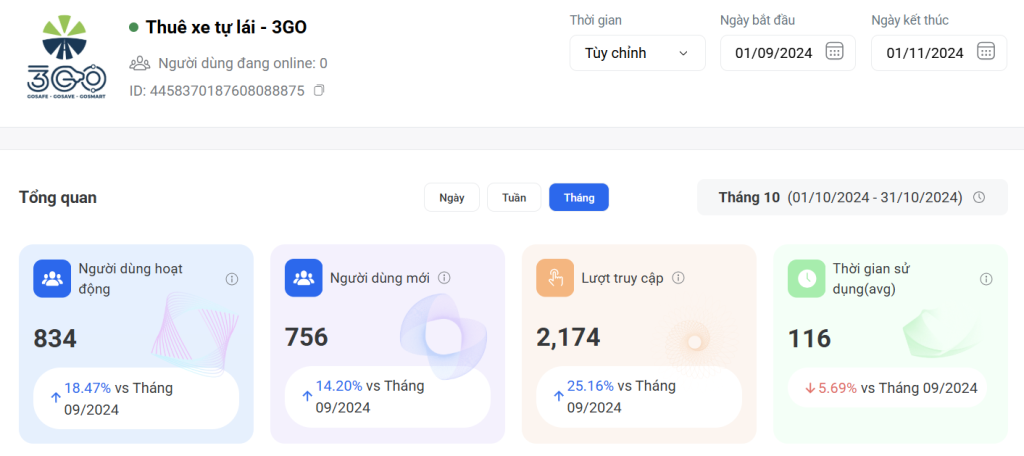The width and height of the screenshot is (1024, 456).
Task: Click the 3GO app logo
Action: [66, 57]
